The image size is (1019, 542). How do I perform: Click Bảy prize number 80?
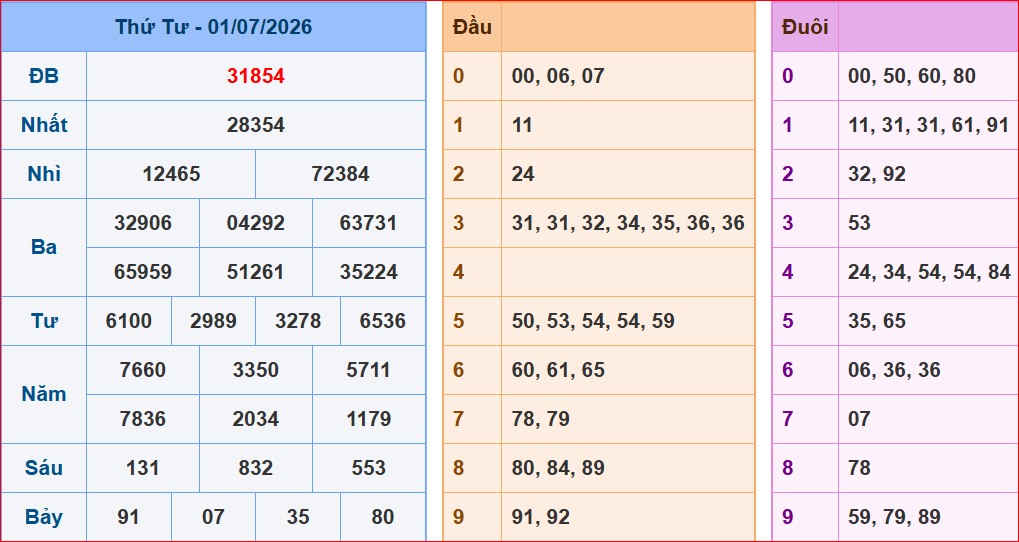tap(382, 517)
